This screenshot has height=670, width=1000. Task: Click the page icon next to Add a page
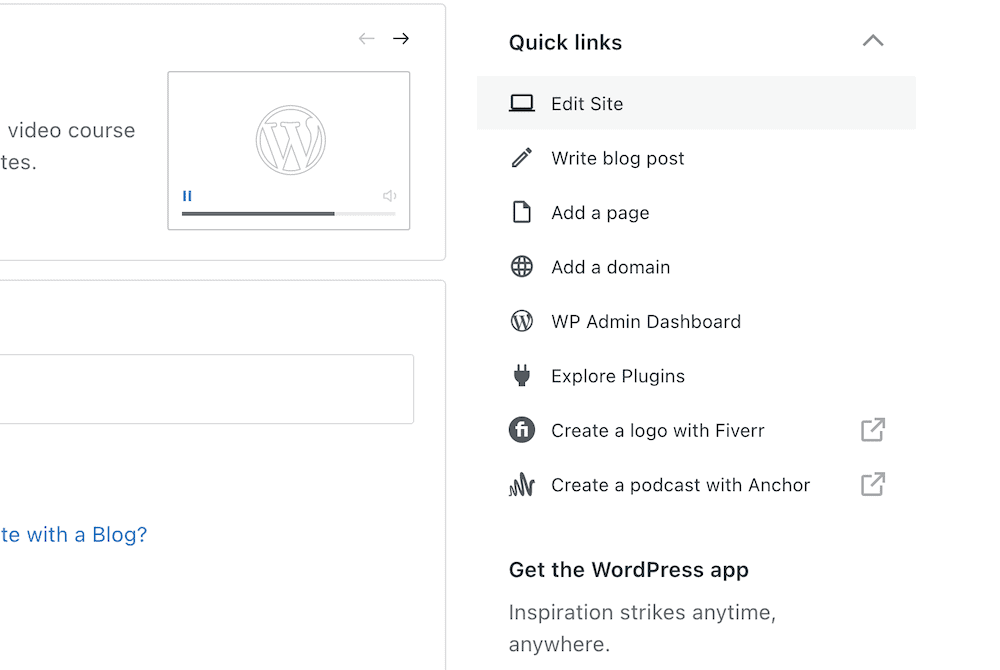pos(522,212)
